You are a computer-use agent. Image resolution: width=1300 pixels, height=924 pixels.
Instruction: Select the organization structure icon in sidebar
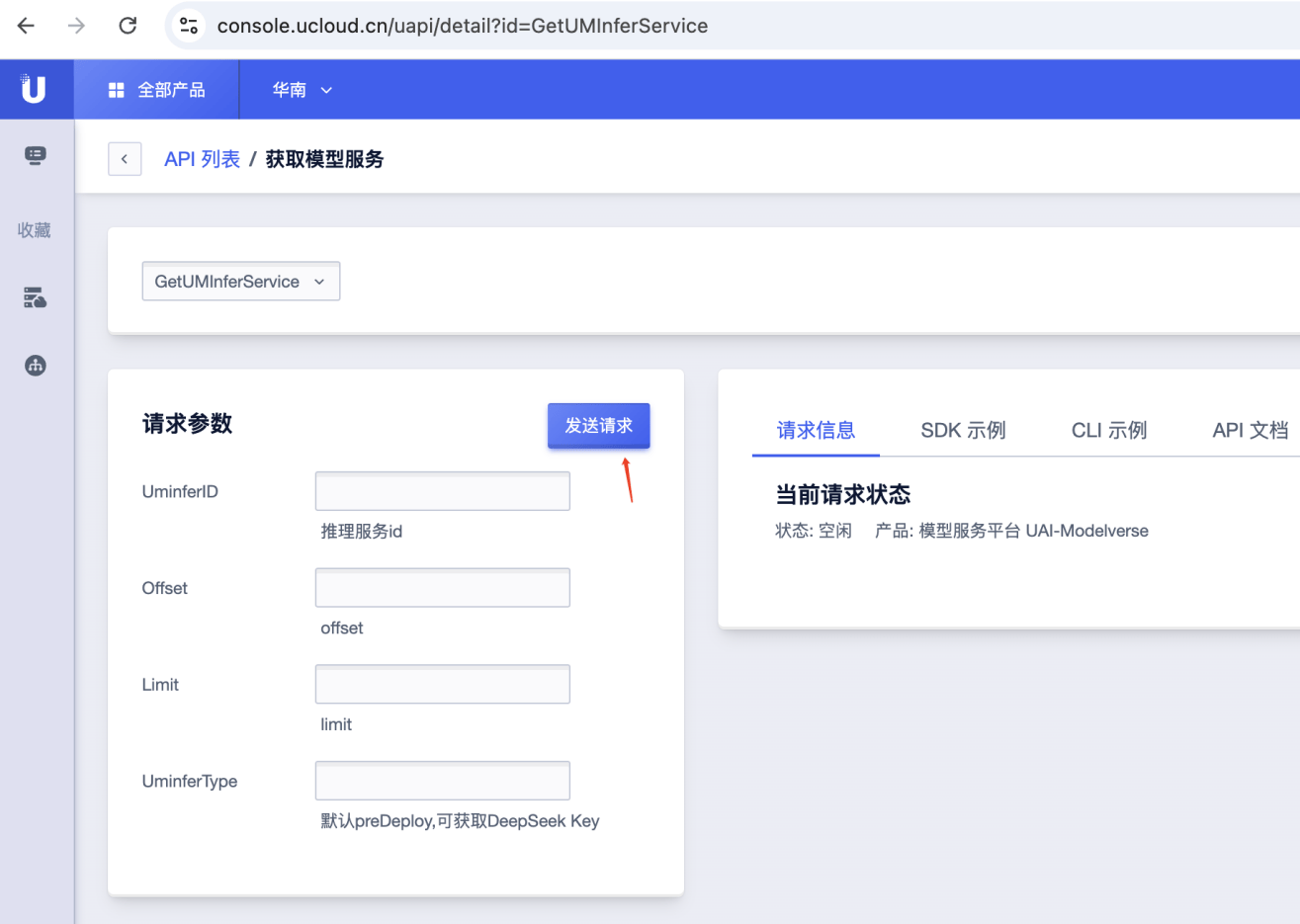35,365
